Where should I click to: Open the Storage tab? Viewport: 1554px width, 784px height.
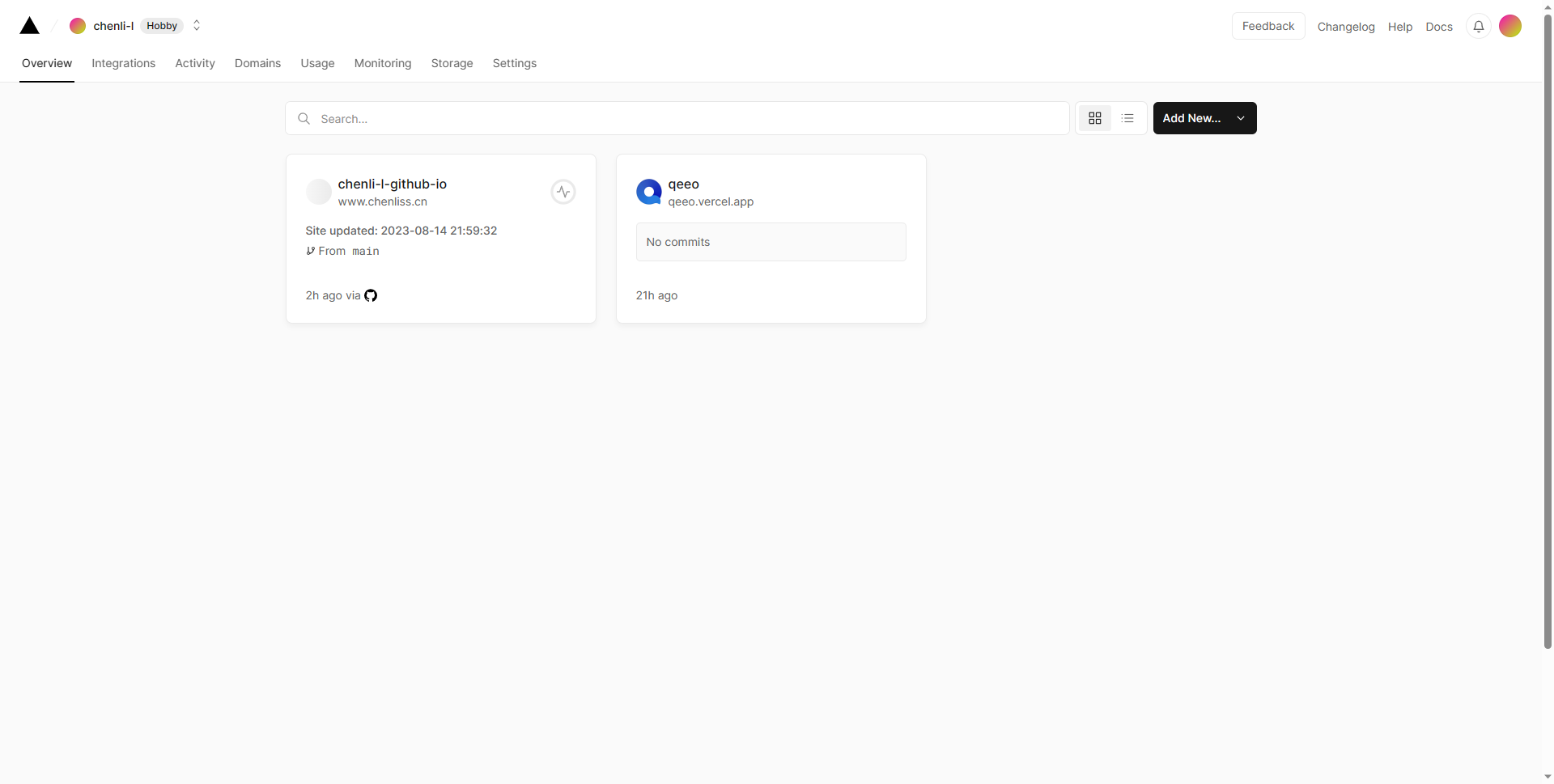452,63
